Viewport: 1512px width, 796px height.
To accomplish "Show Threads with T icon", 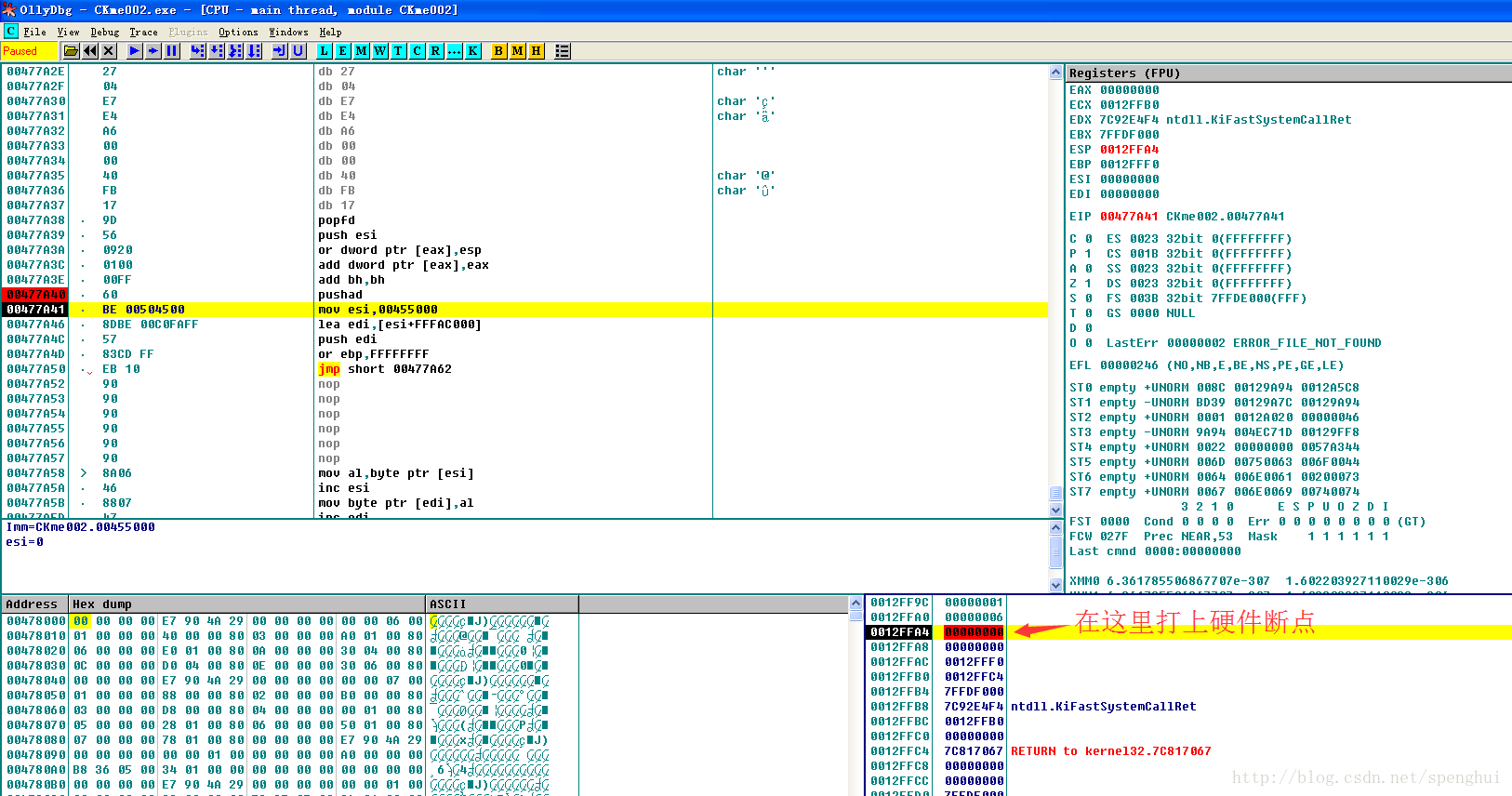I will pyautogui.click(x=399, y=51).
